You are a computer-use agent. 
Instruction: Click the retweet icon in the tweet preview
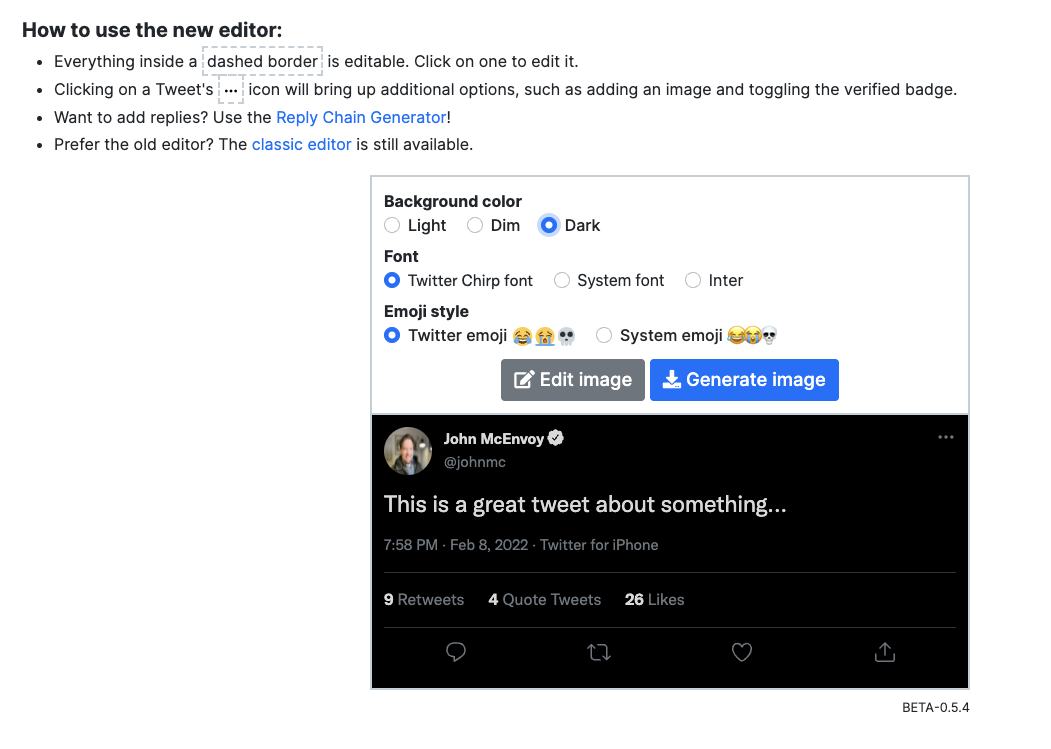coord(599,651)
